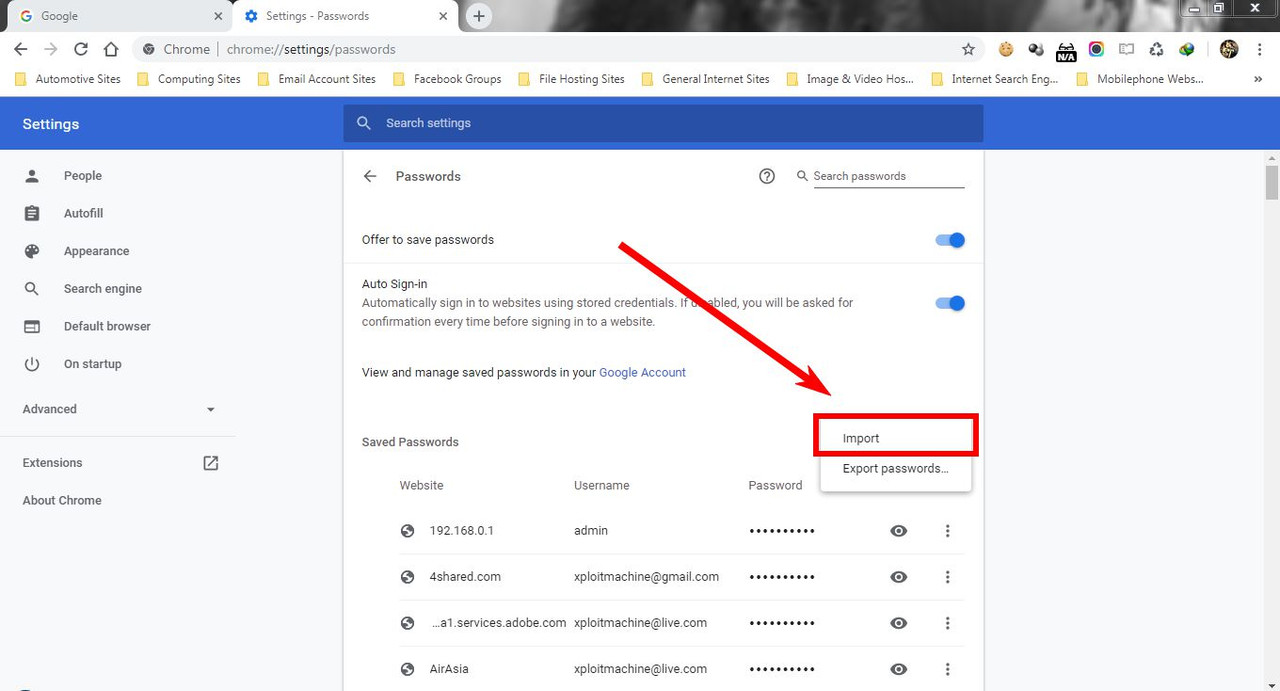Image resolution: width=1280 pixels, height=691 pixels.
Task: Select Export passwords... menu item
Action: coord(895,469)
